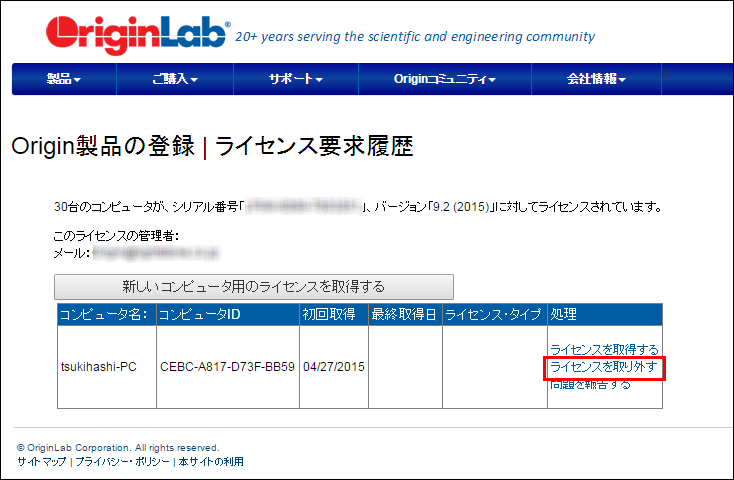Screen dimensions: 734x480
Task: Open the Originコミュニティ menu
Action: pyautogui.click(x=445, y=79)
